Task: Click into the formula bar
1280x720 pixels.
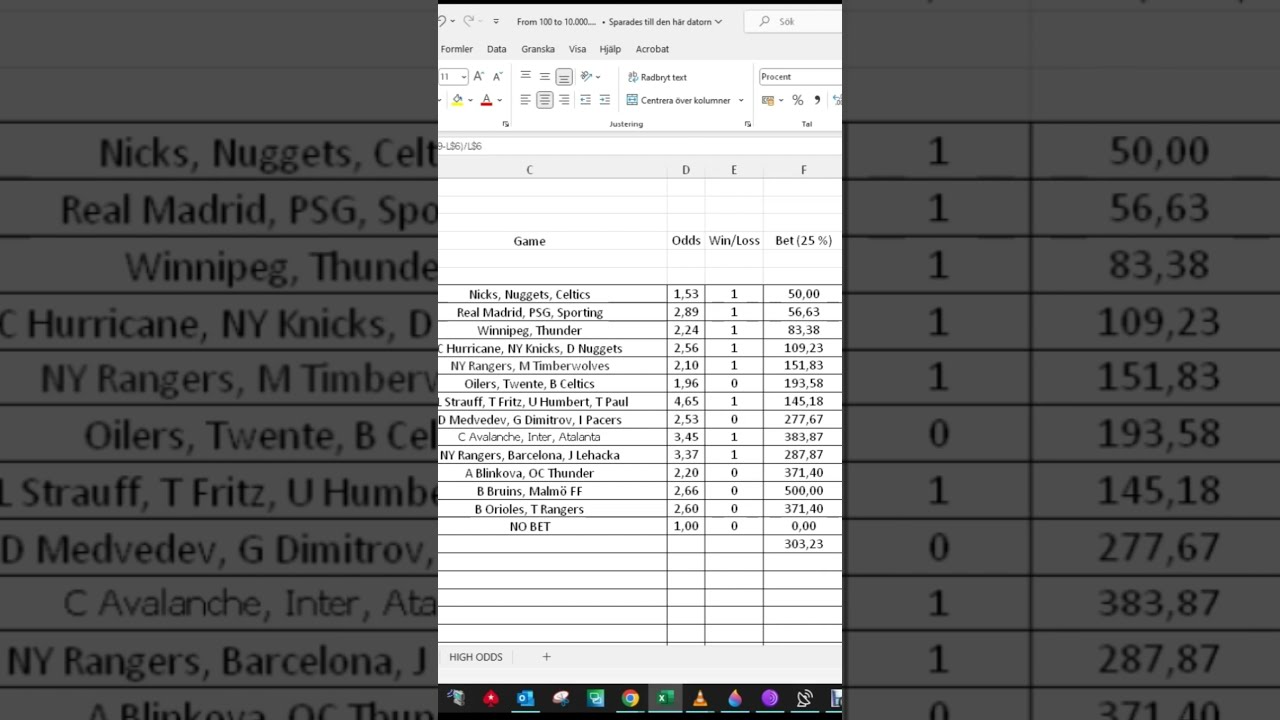Action: pyautogui.click(x=640, y=146)
